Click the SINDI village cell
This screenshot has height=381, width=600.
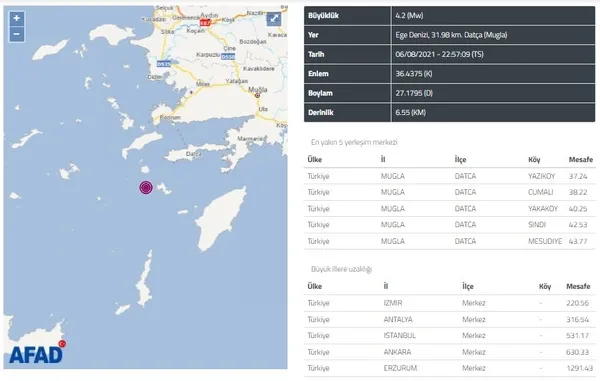tap(536, 225)
